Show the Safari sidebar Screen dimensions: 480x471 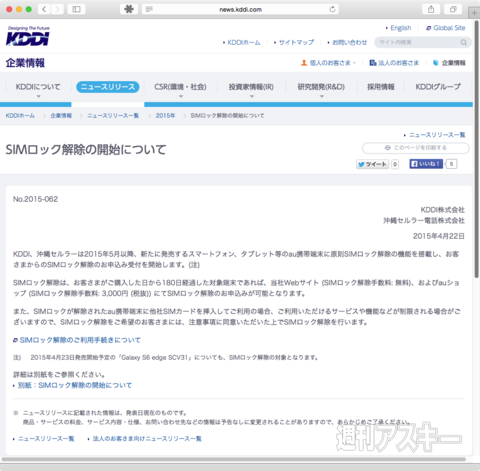point(76,9)
